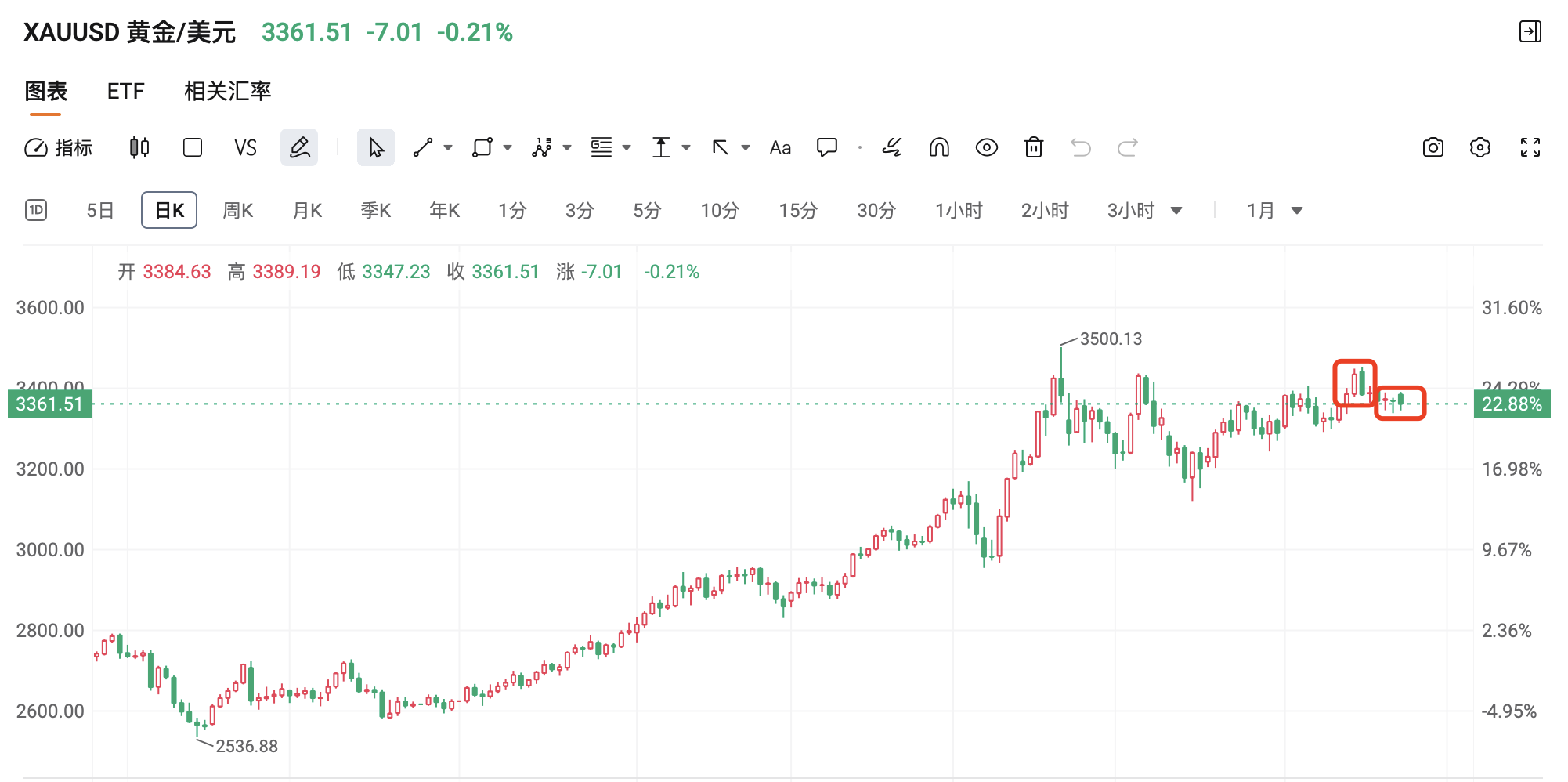Expand more intervals after 3小时

(1176, 210)
